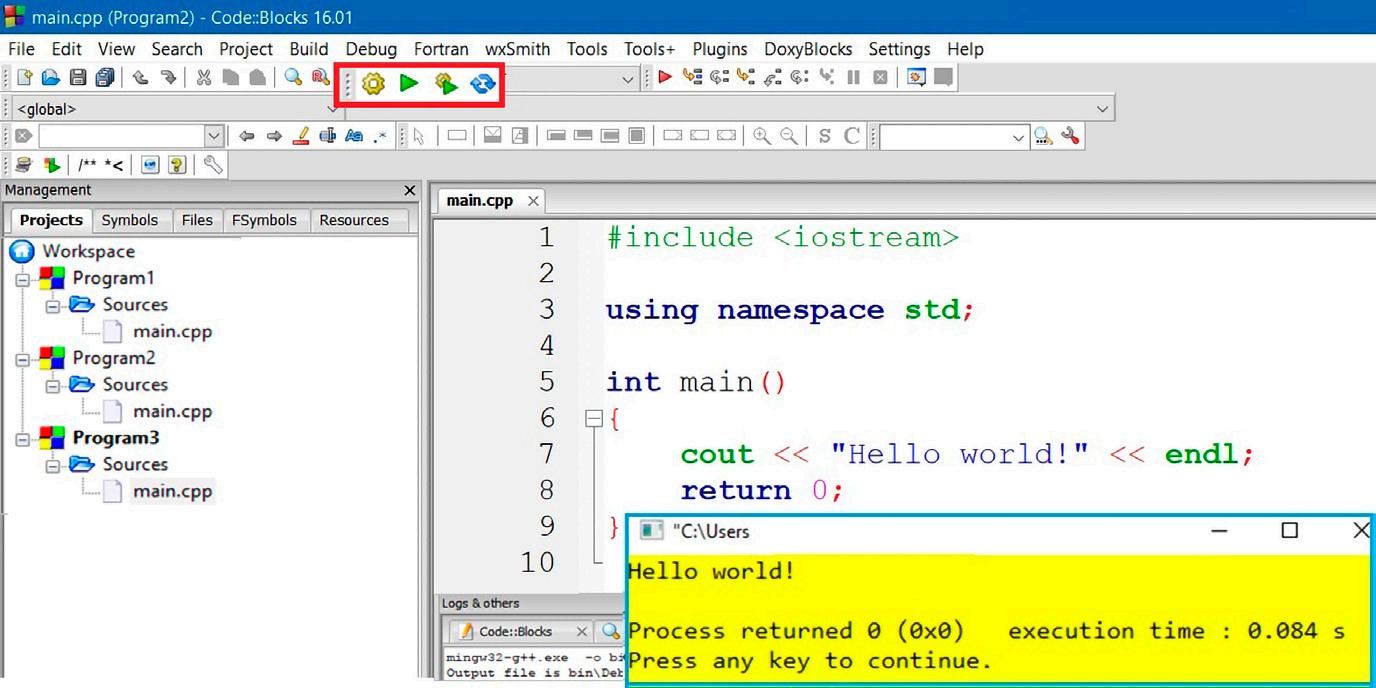Click the Replace icon in toolbar
The height and width of the screenshot is (688, 1376).
click(x=320, y=78)
